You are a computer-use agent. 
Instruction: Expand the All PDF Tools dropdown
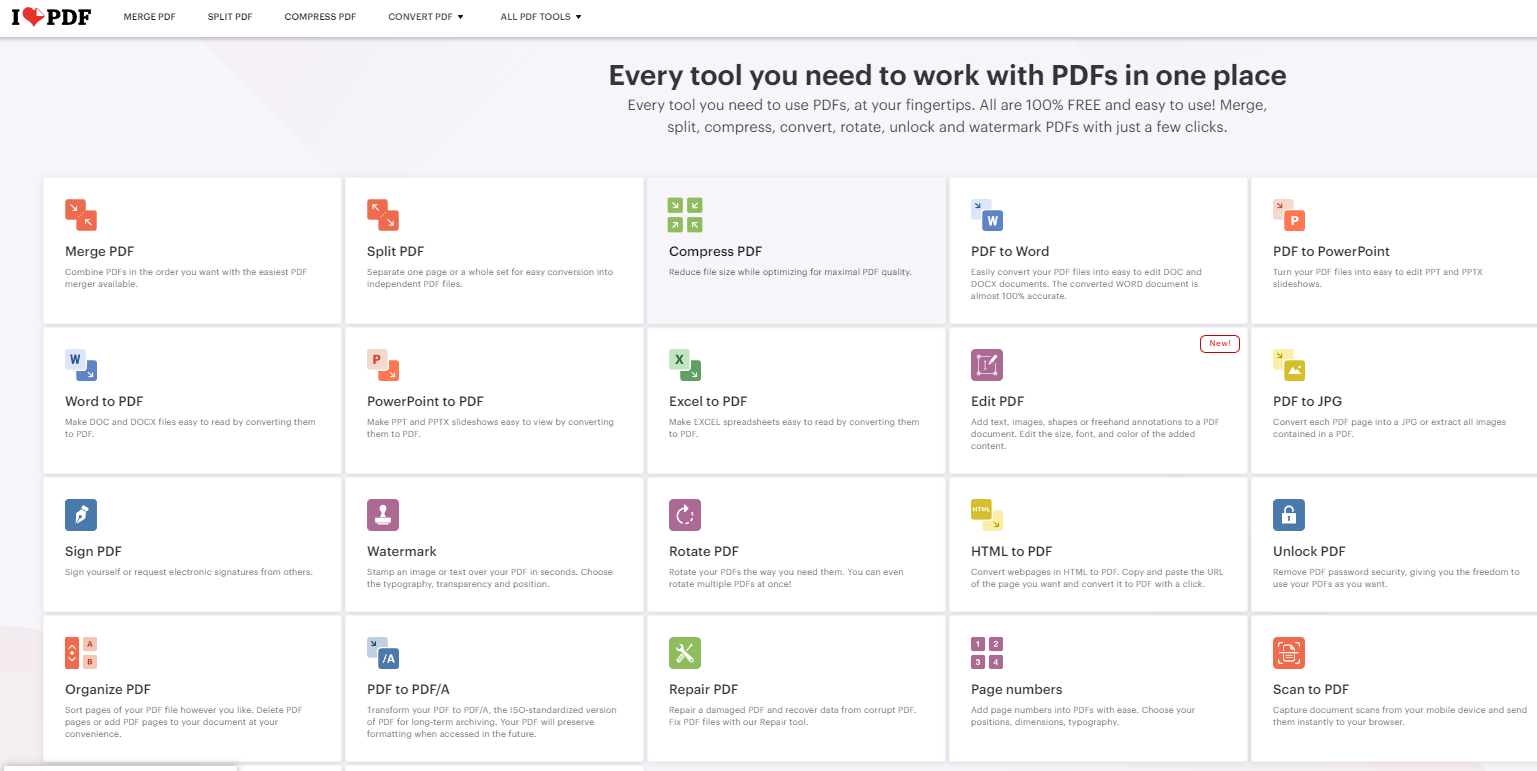point(541,17)
